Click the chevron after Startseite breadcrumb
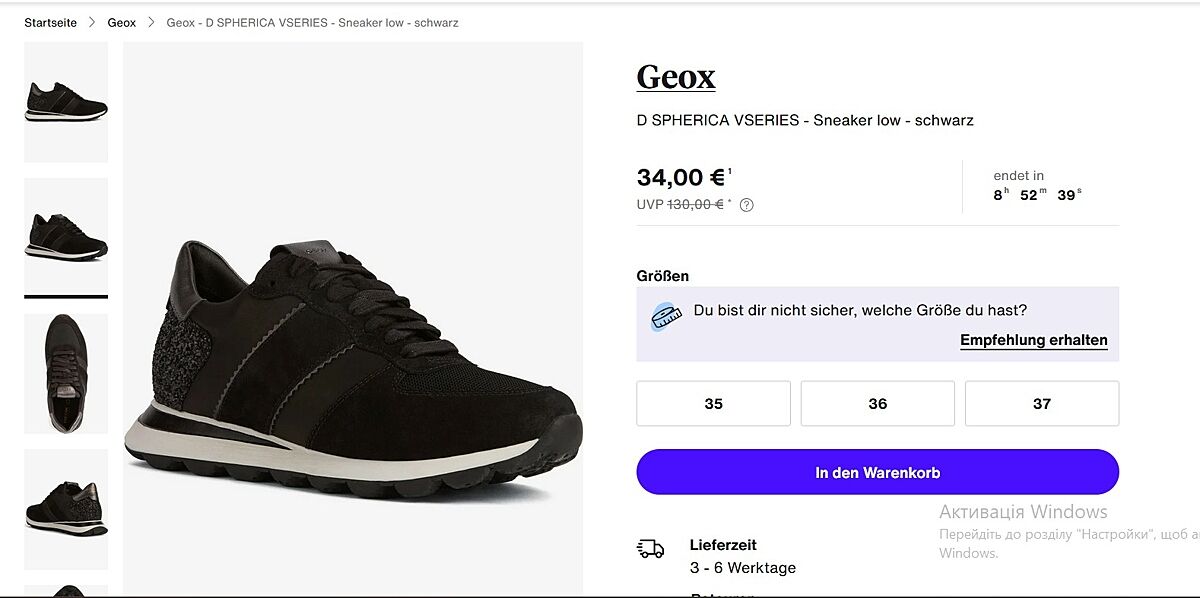 92,22
